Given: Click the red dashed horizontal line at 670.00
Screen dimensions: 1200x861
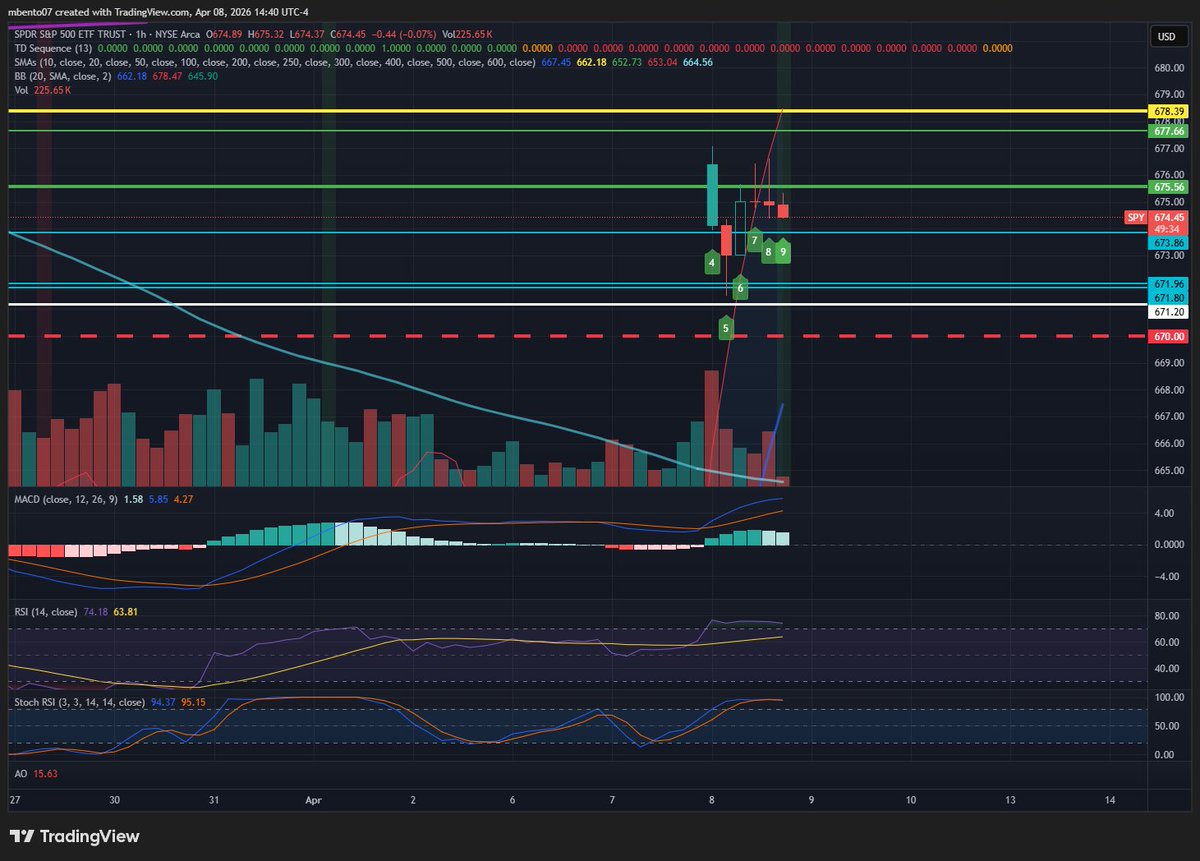Looking at the screenshot, I should pos(576,337).
